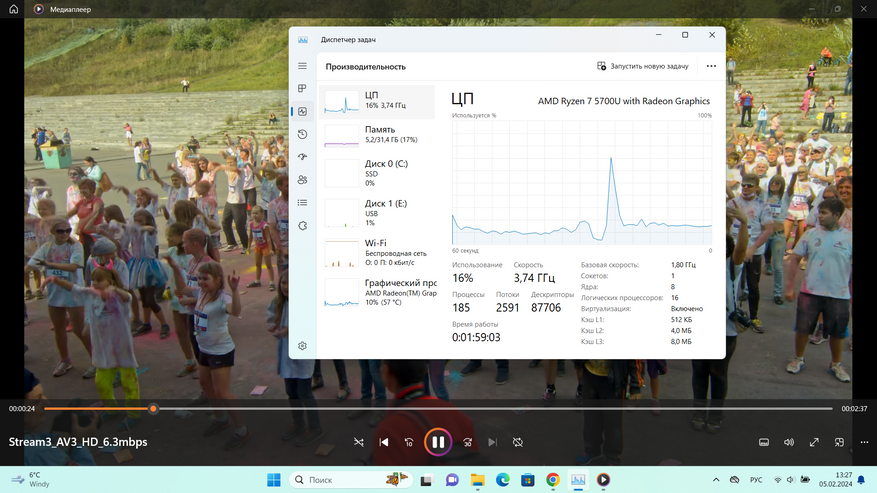Open App history in Task Manager sidebar
This screenshot has height=493, width=877.
point(302,134)
